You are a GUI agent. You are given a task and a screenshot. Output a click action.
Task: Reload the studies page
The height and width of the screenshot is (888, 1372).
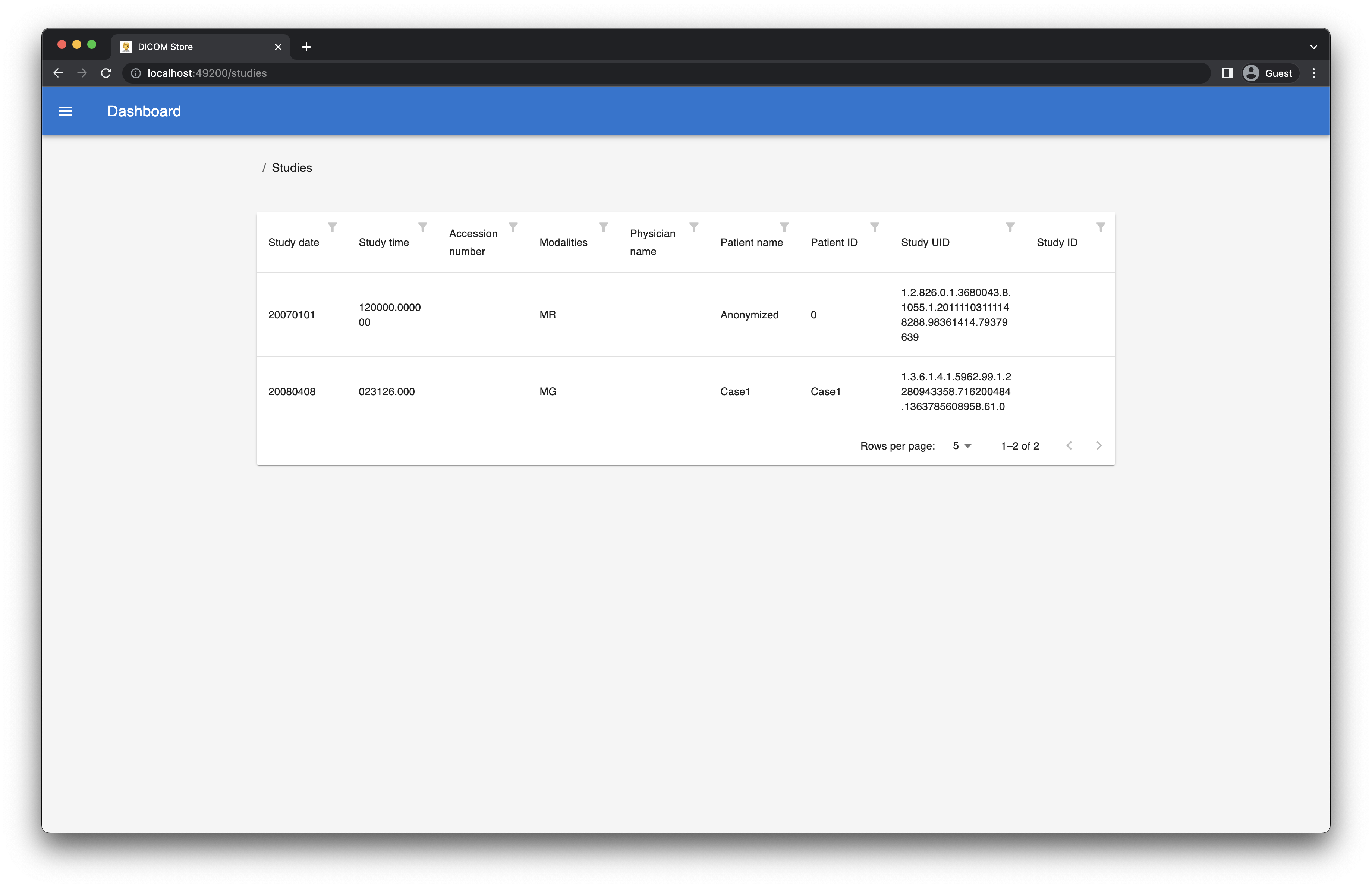pos(106,73)
